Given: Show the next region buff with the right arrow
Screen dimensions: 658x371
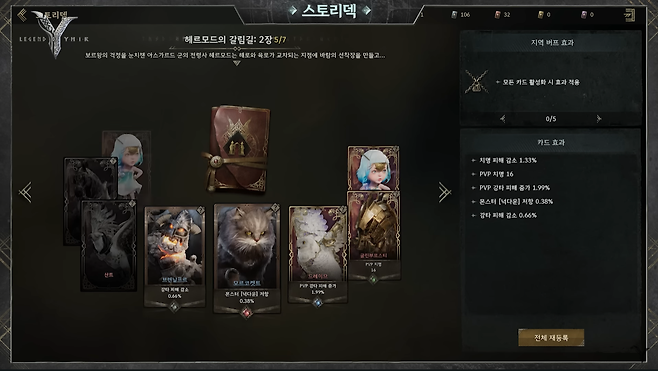Looking at the screenshot, I should coord(599,119).
